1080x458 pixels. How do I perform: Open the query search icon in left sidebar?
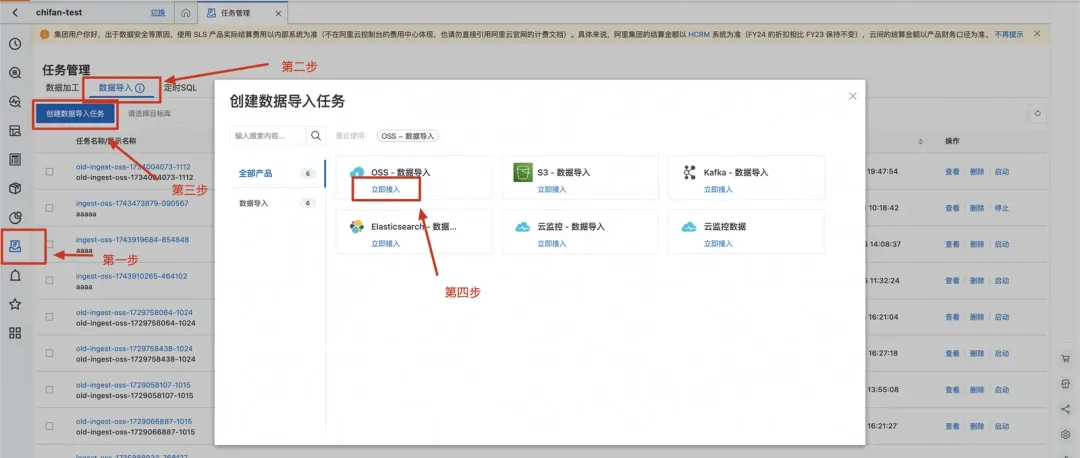(x=15, y=73)
